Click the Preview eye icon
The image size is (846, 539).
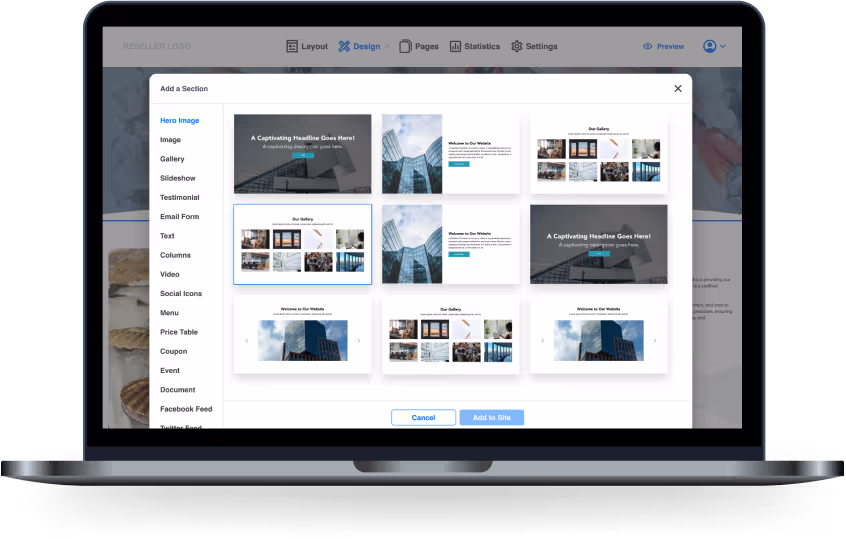click(x=648, y=46)
